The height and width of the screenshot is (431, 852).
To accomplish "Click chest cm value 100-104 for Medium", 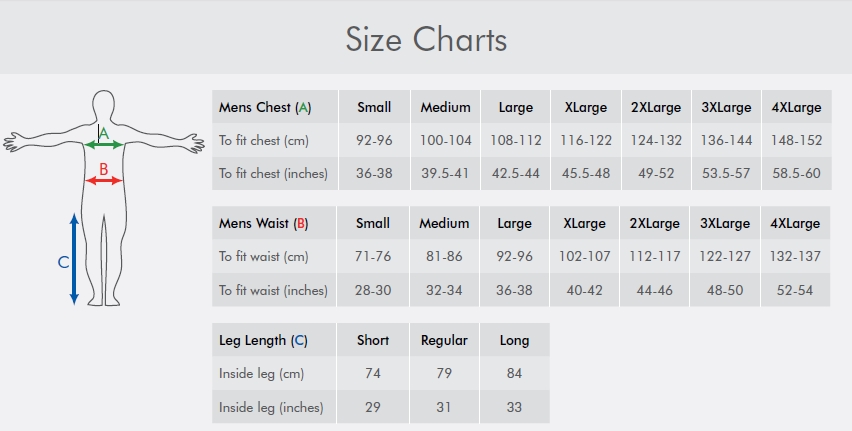I will click(446, 140).
